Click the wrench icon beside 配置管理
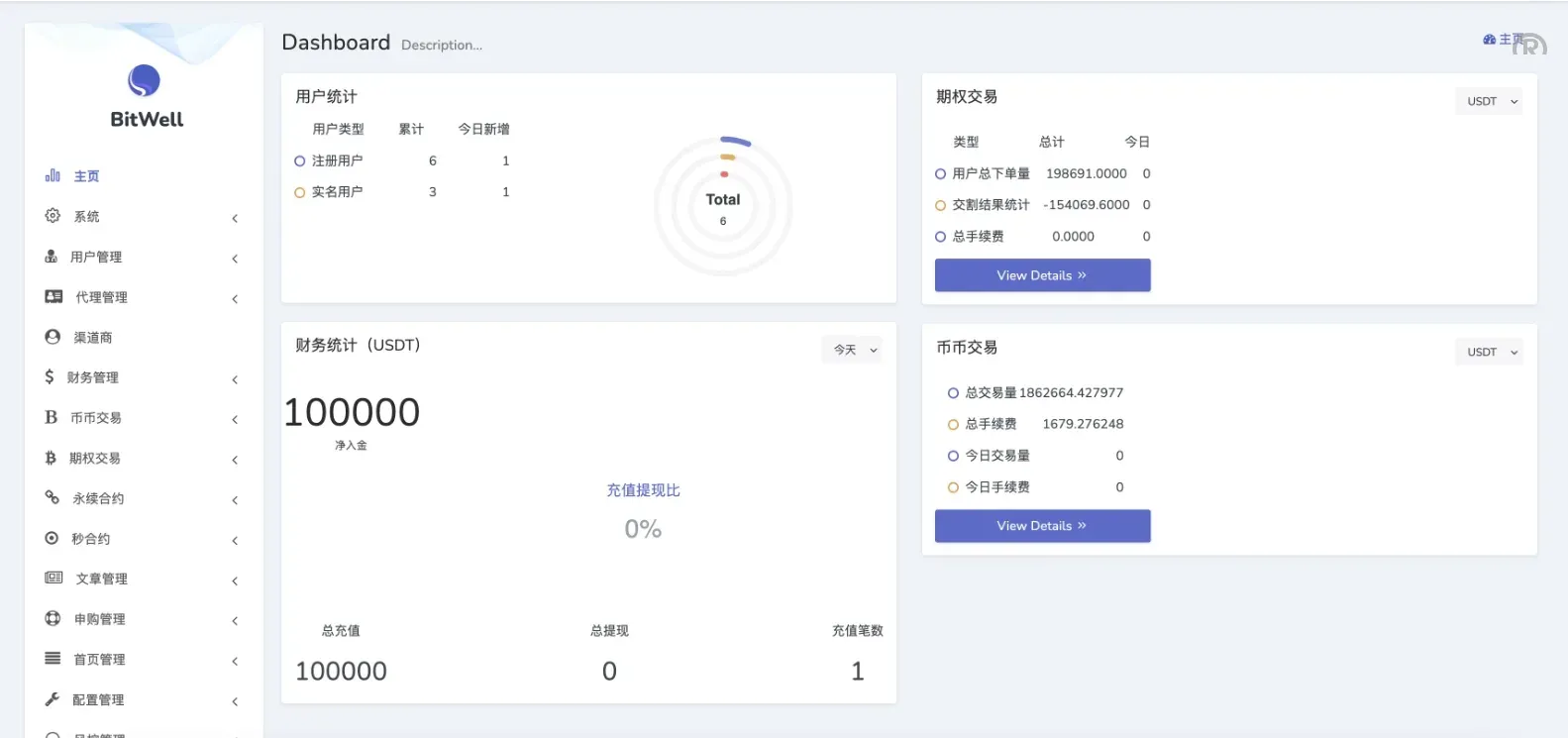This screenshot has width=1568, height=738. point(52,698)
